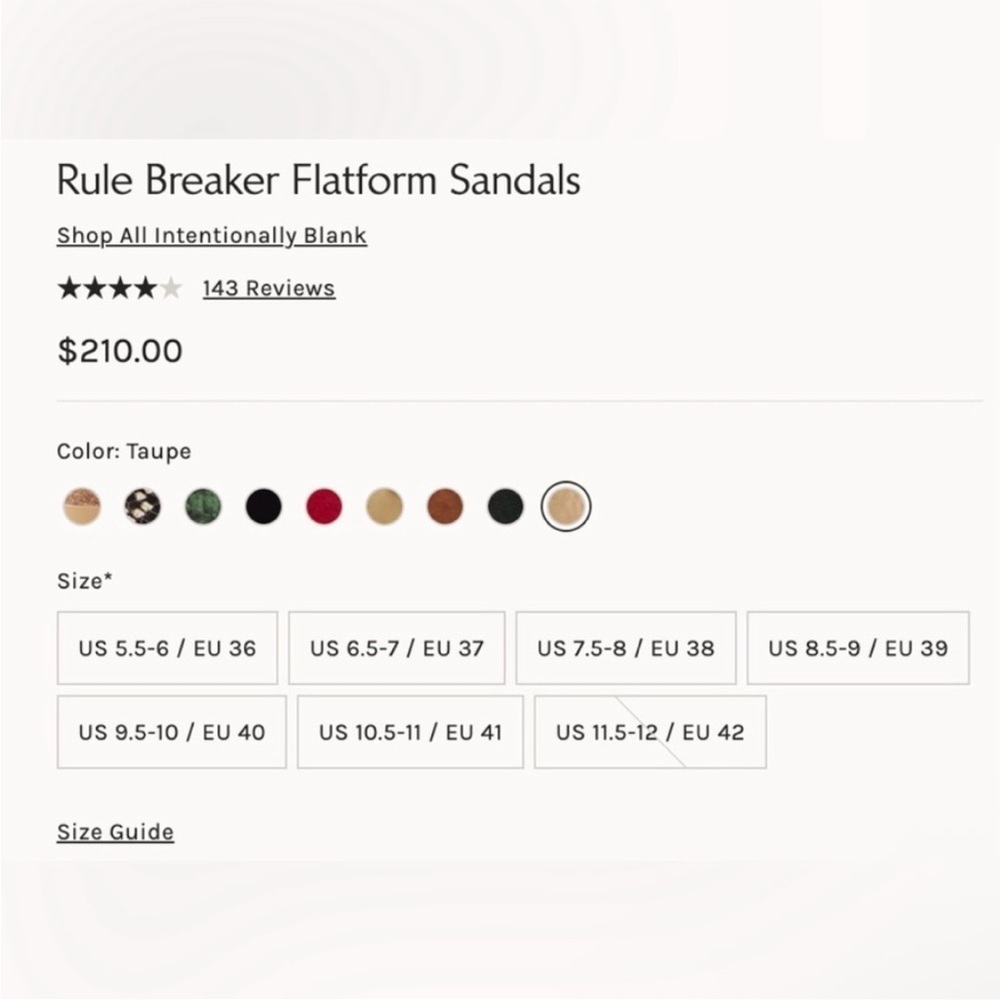Choose the dark green color swatch
Viewport: 1000px width, 1000px height.
coord(505,506)
